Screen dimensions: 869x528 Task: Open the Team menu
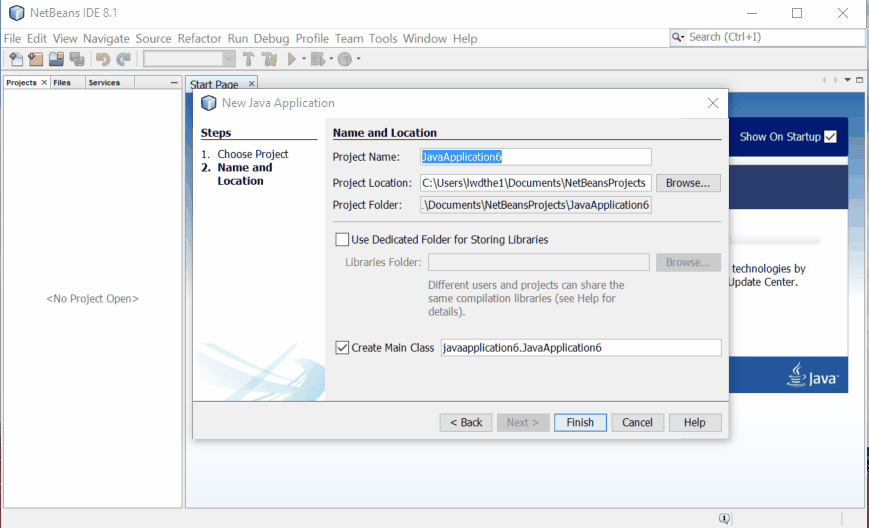tap(349, 38)
